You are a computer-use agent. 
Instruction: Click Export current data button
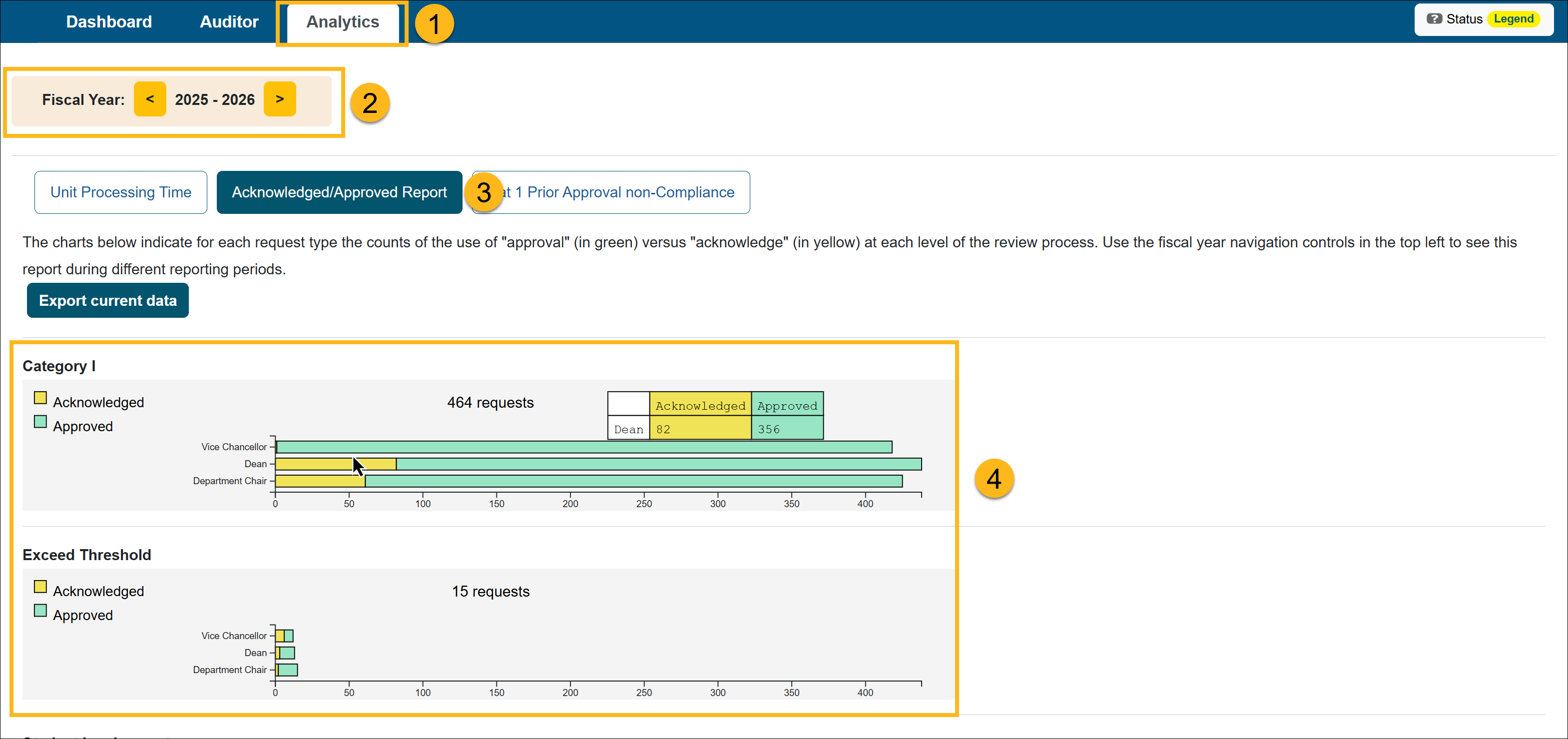pyautogui.click(x=108, y=300)
